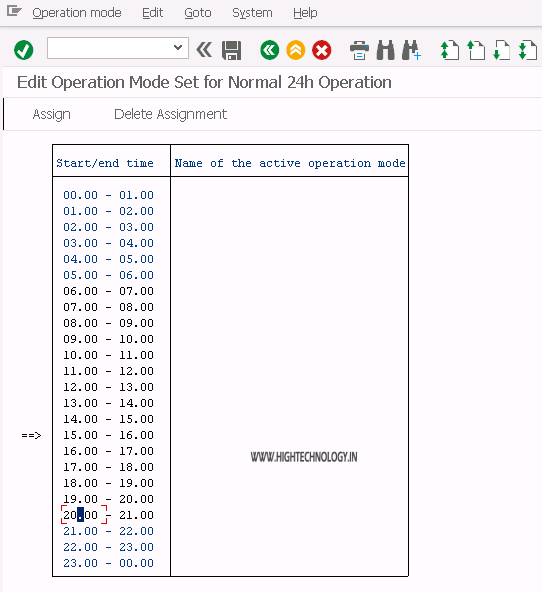This screenshot has width=542, height=592.
Task: Click the Assign button
Action: [x=51, y=114]
